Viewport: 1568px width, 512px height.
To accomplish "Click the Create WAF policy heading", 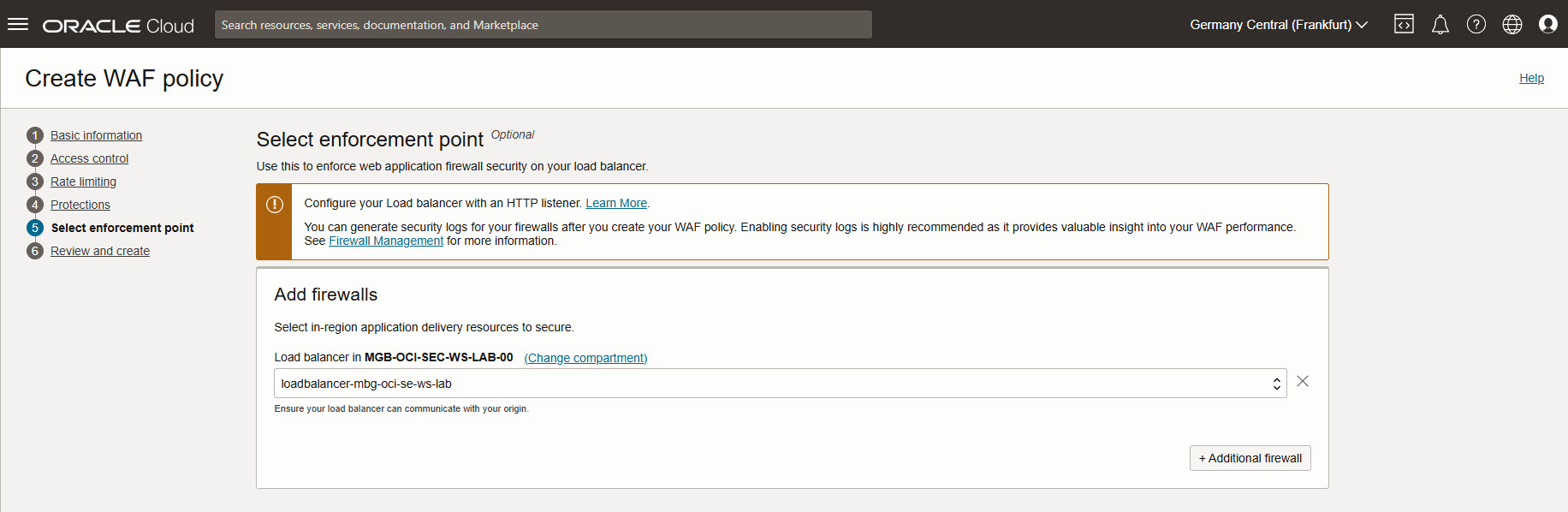I will [124, 78].
